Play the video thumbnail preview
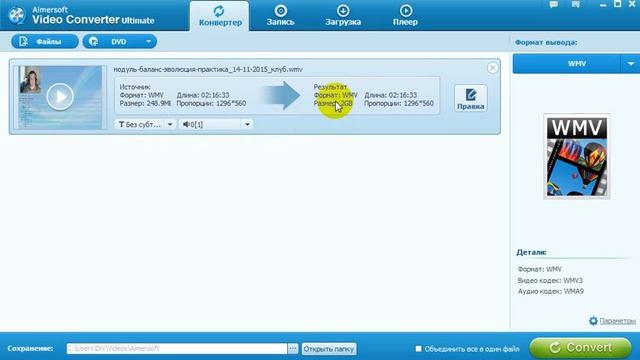Image resolution: width=640 pixels, height=360 pixels. pyautogui.click(x=60, y=97)
